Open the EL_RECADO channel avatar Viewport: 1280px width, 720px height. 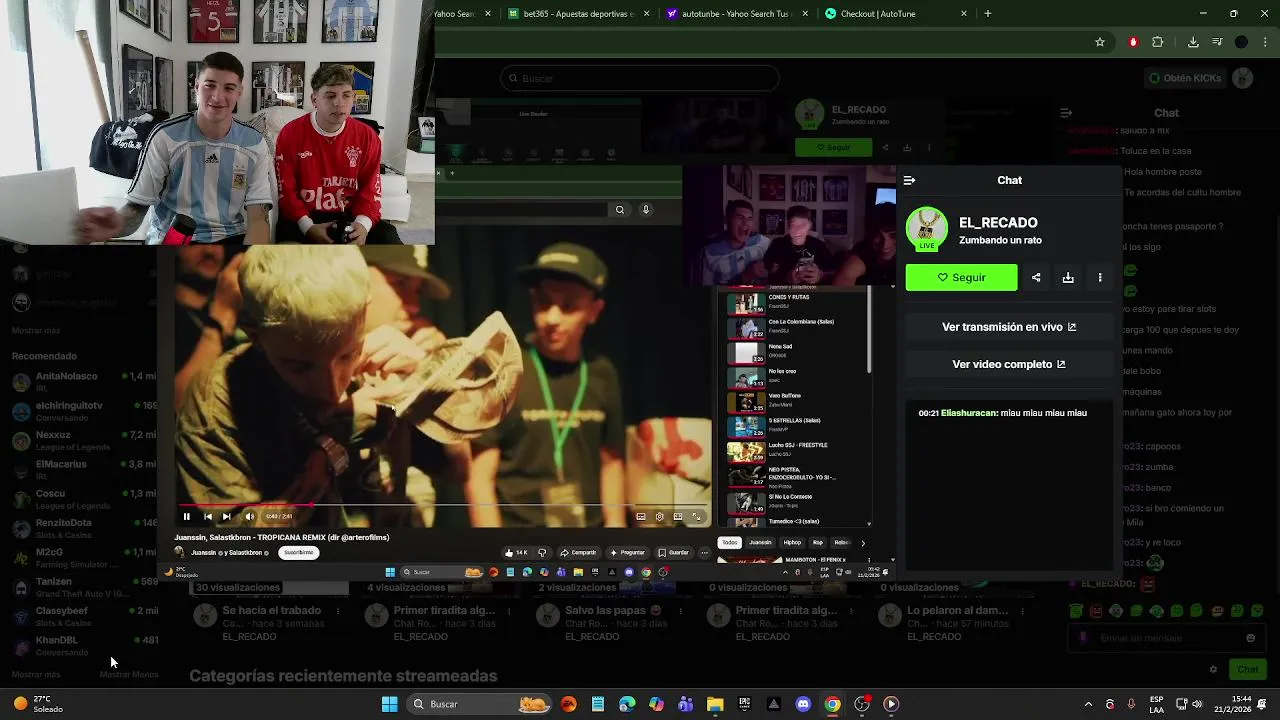[927, 228]
